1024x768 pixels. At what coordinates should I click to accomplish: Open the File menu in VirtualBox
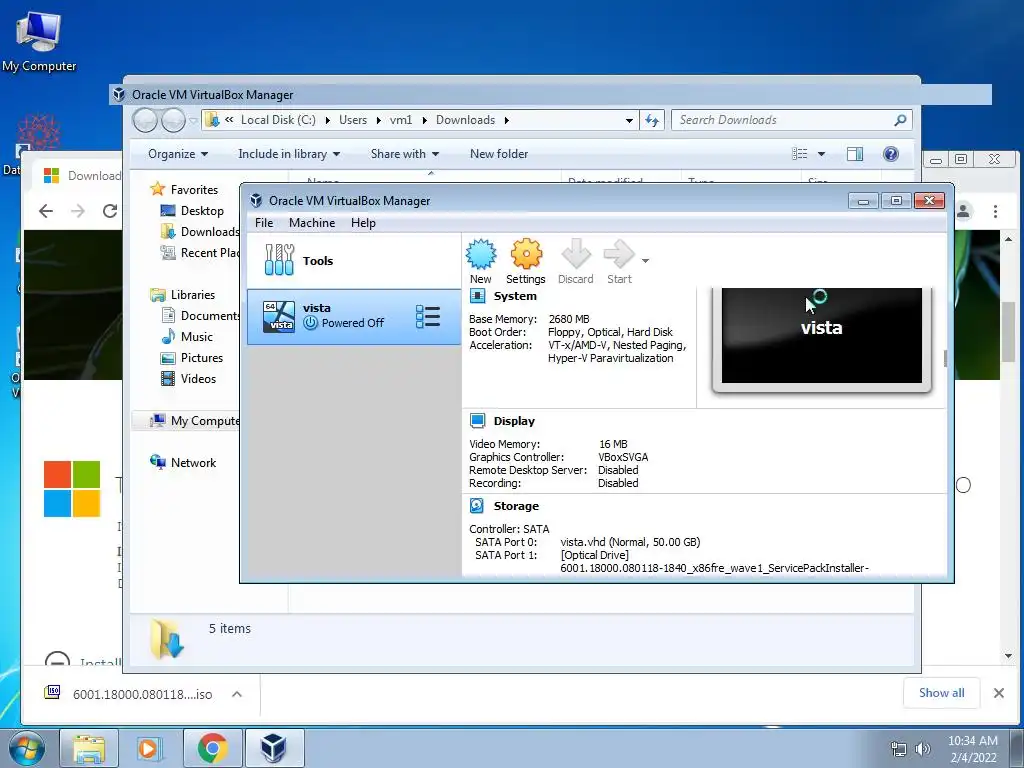pyautogui.click(x=264, y=223)
